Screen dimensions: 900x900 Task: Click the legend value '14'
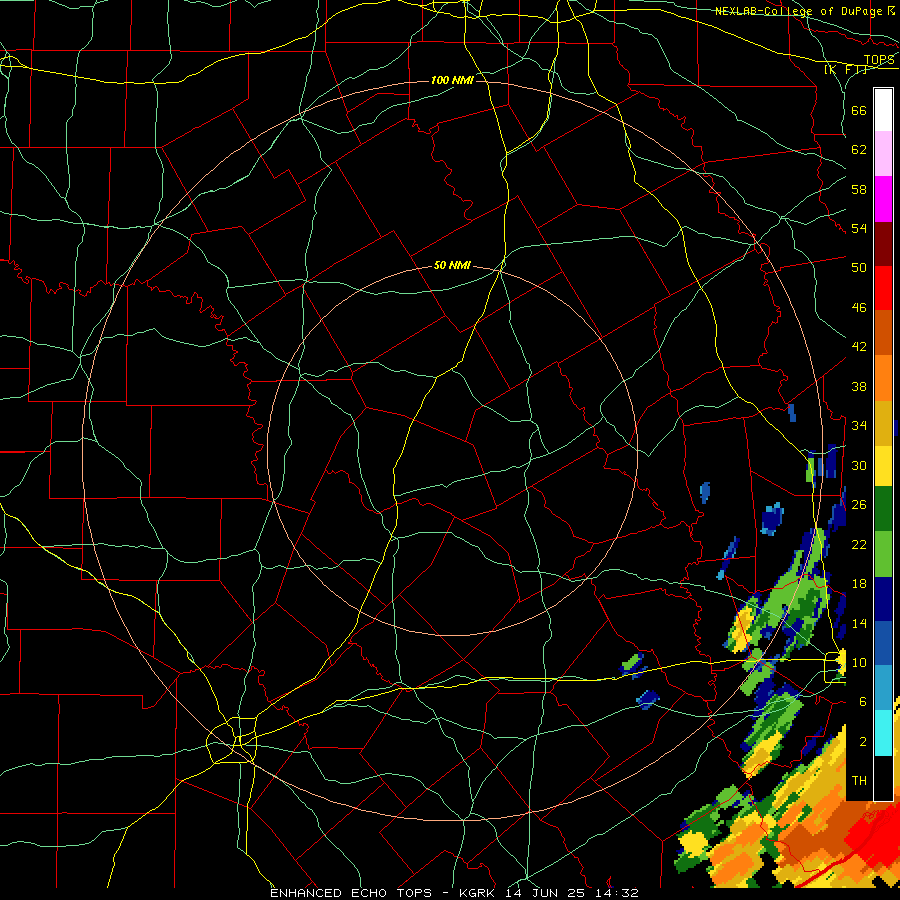(859, 623)
